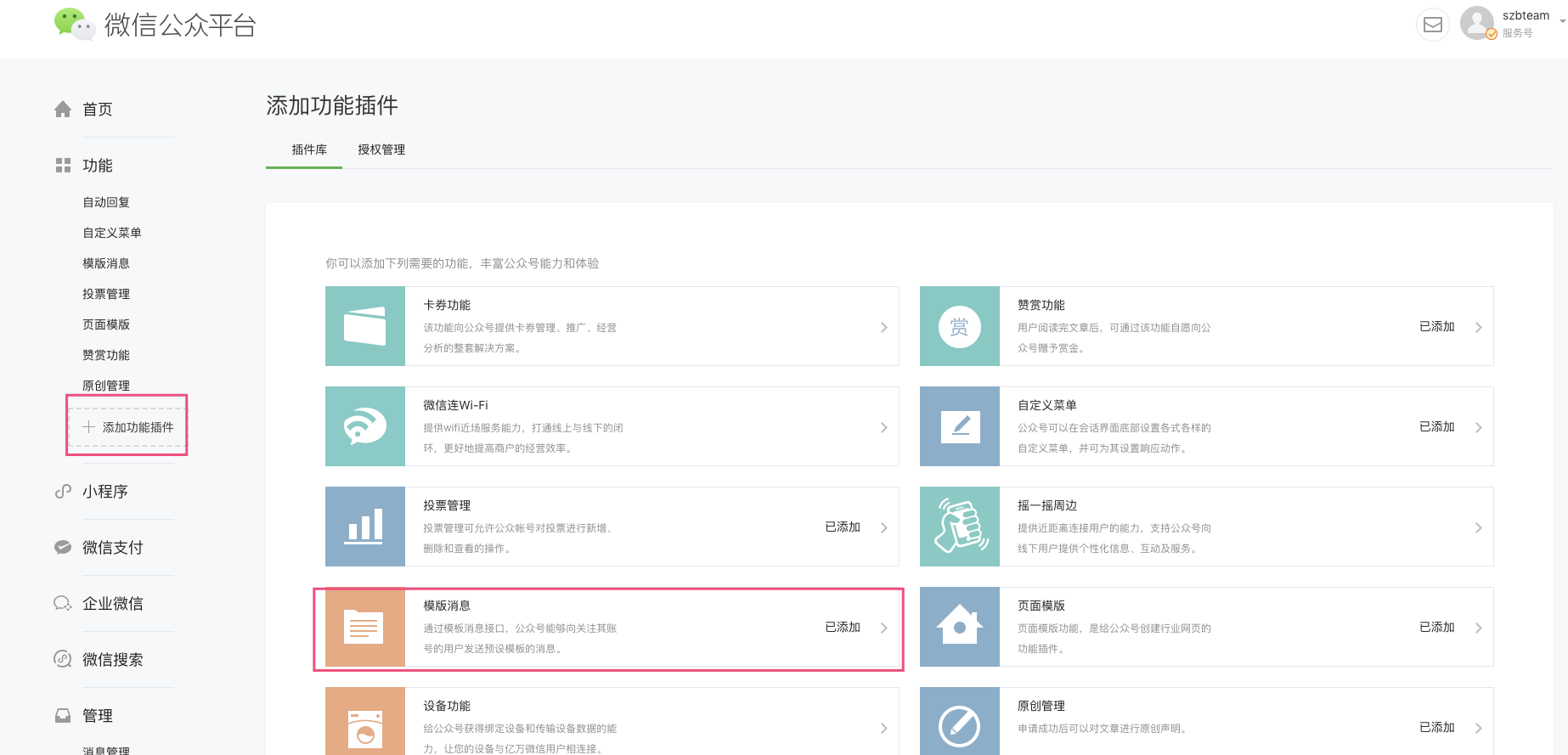The height and width of the screenshot is (755, 1568).
Task: Expand 自定义菜单 card chevron
Action: pos(1478,427)
